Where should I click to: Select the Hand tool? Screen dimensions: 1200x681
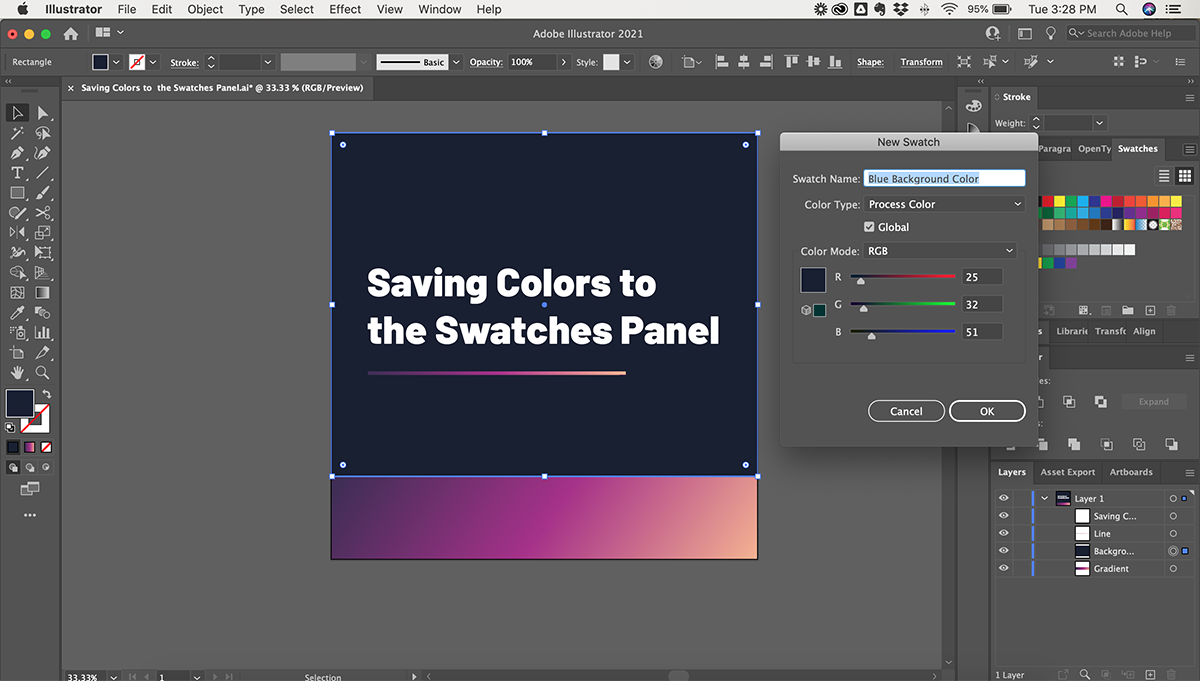click(17, 373)
